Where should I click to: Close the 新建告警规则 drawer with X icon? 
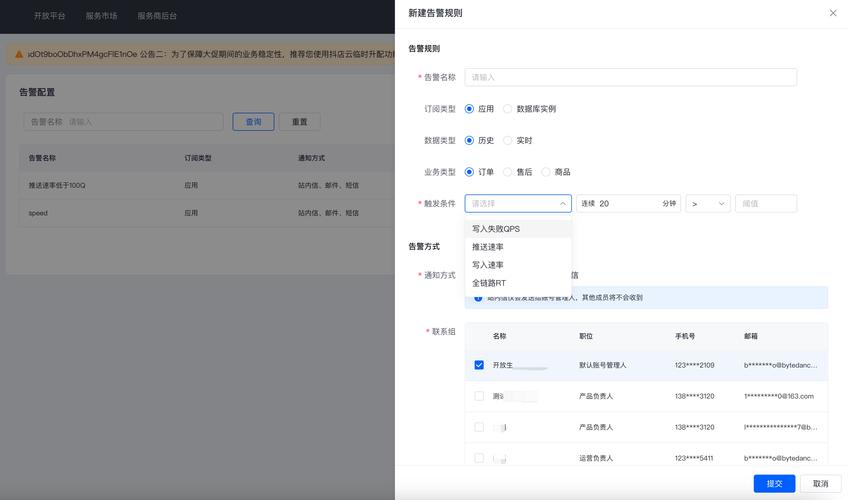tap(833, 13)
